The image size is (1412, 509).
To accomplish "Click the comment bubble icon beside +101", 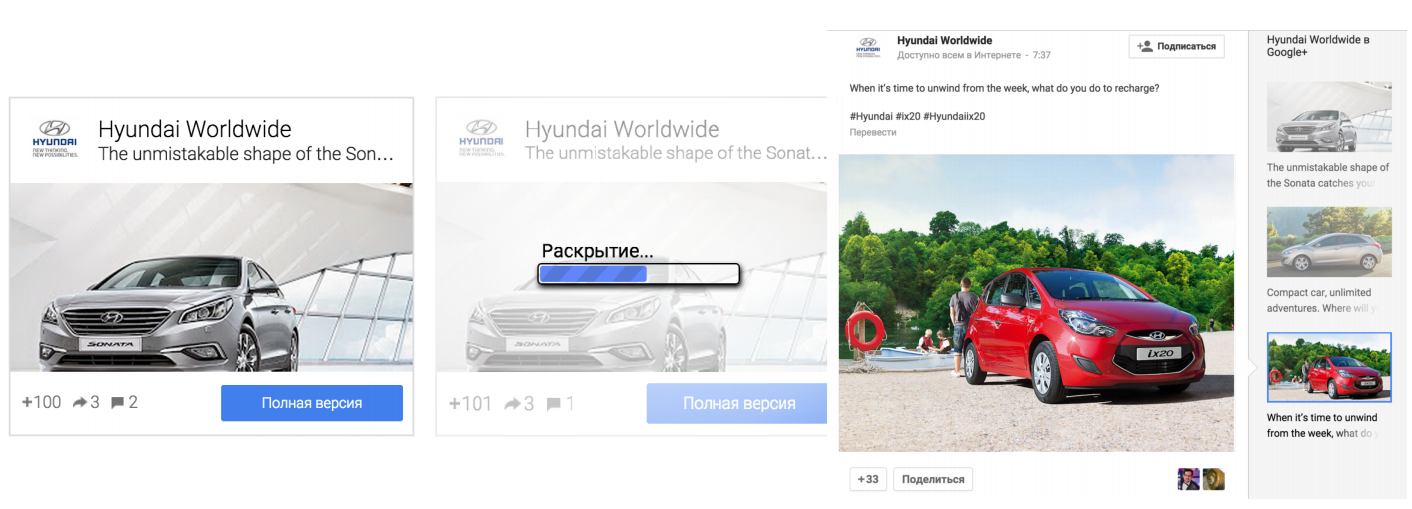I will [553, 404].
